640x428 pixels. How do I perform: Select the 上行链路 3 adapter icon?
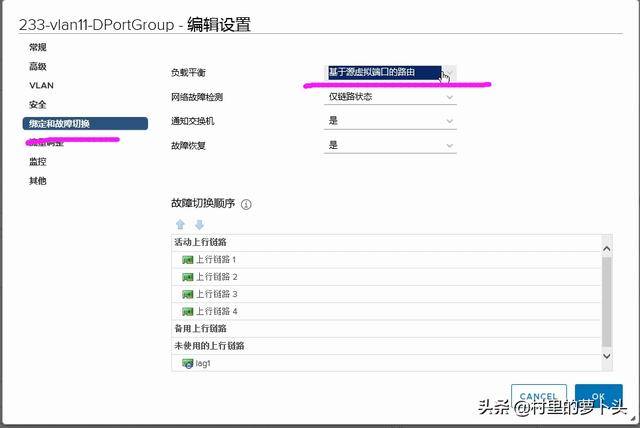coord(187,294)
